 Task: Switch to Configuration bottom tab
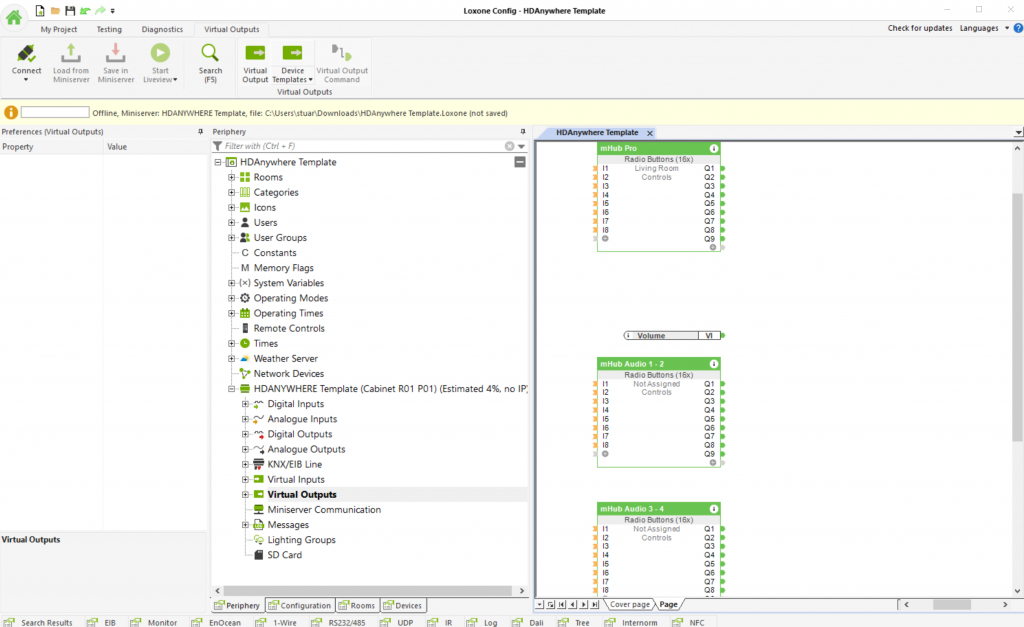coord(300,605)
